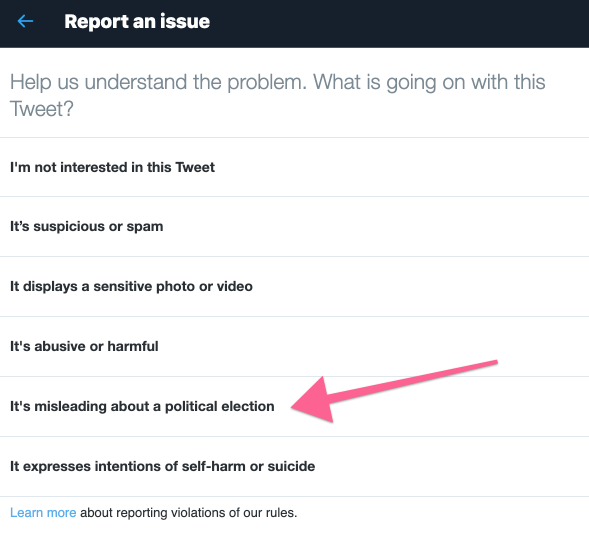Choose "It's misleading about a political election"
Viewport: 589px width, 546px height.
(294, 406)
